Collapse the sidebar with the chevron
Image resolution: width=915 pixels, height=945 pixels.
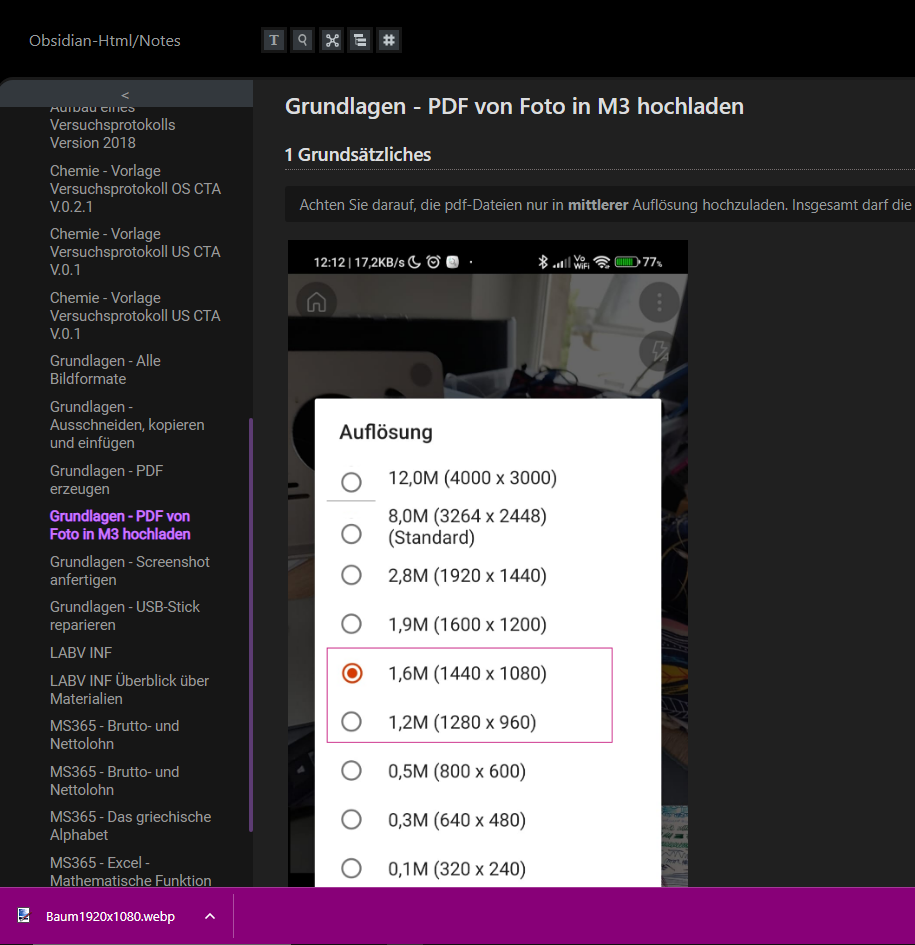(x=124, y=93)
